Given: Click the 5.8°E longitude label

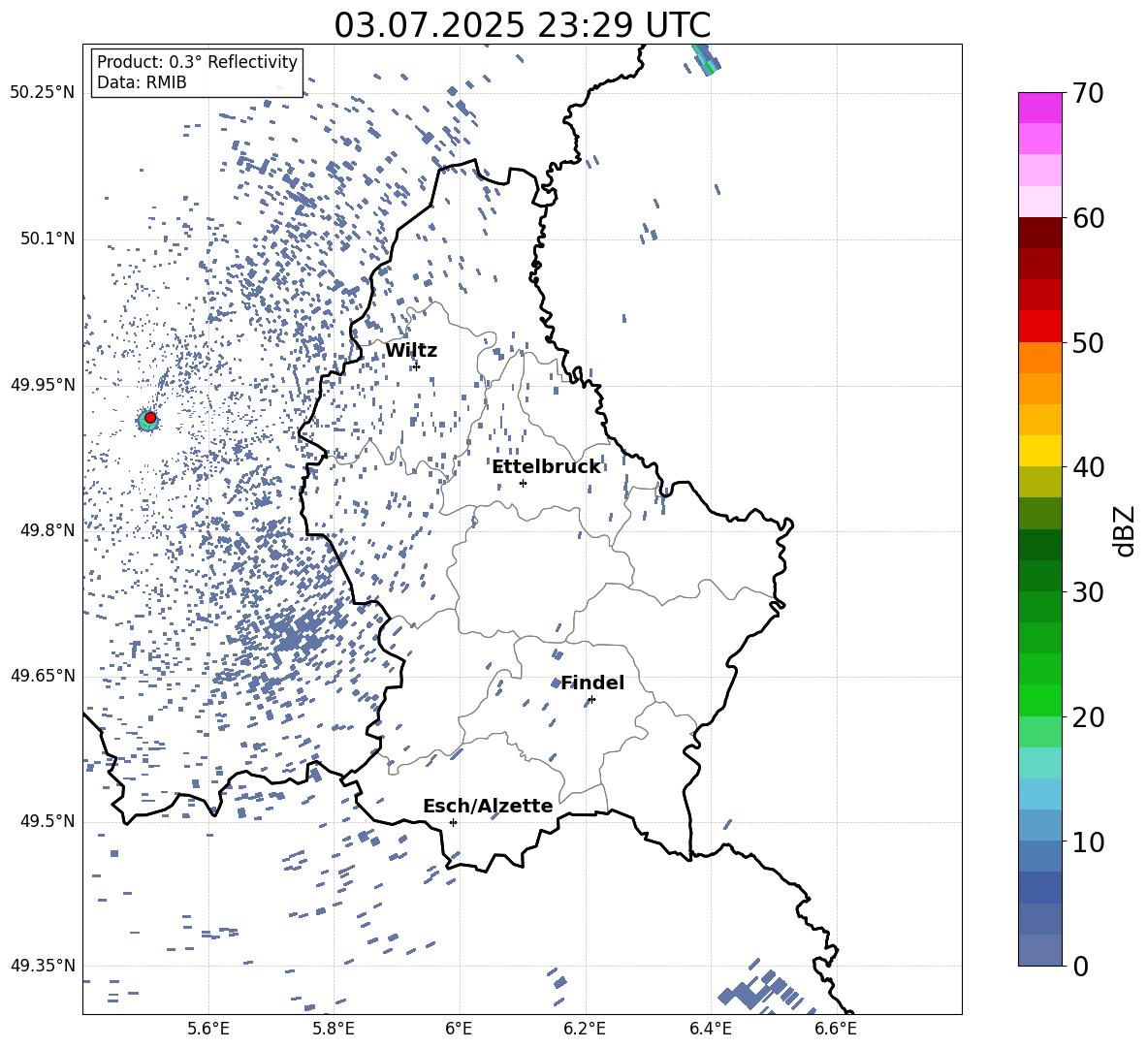Looking at the screenshot, I should (x=334, y=1029).
